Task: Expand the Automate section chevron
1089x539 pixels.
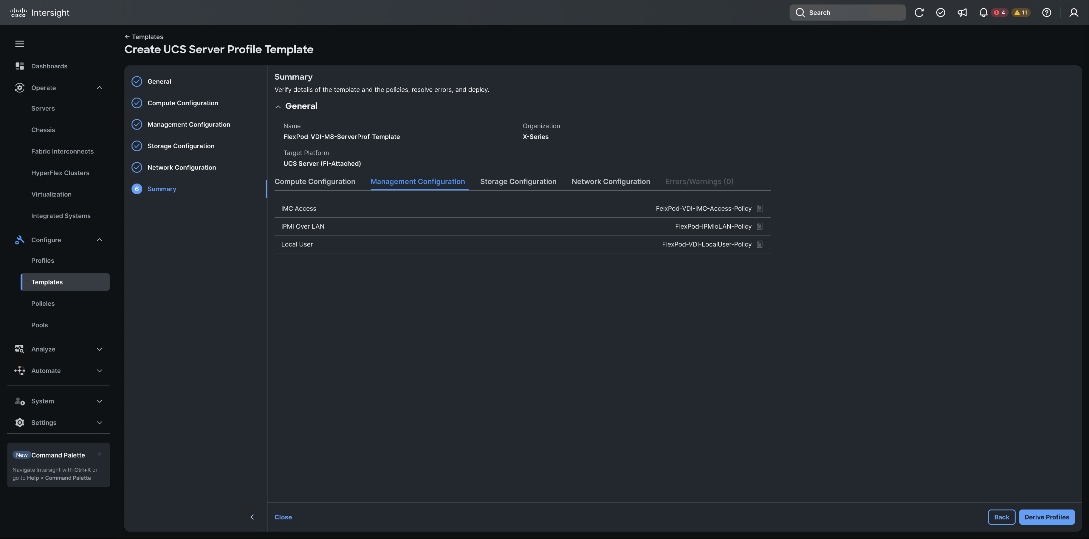Action: [99, 370]
